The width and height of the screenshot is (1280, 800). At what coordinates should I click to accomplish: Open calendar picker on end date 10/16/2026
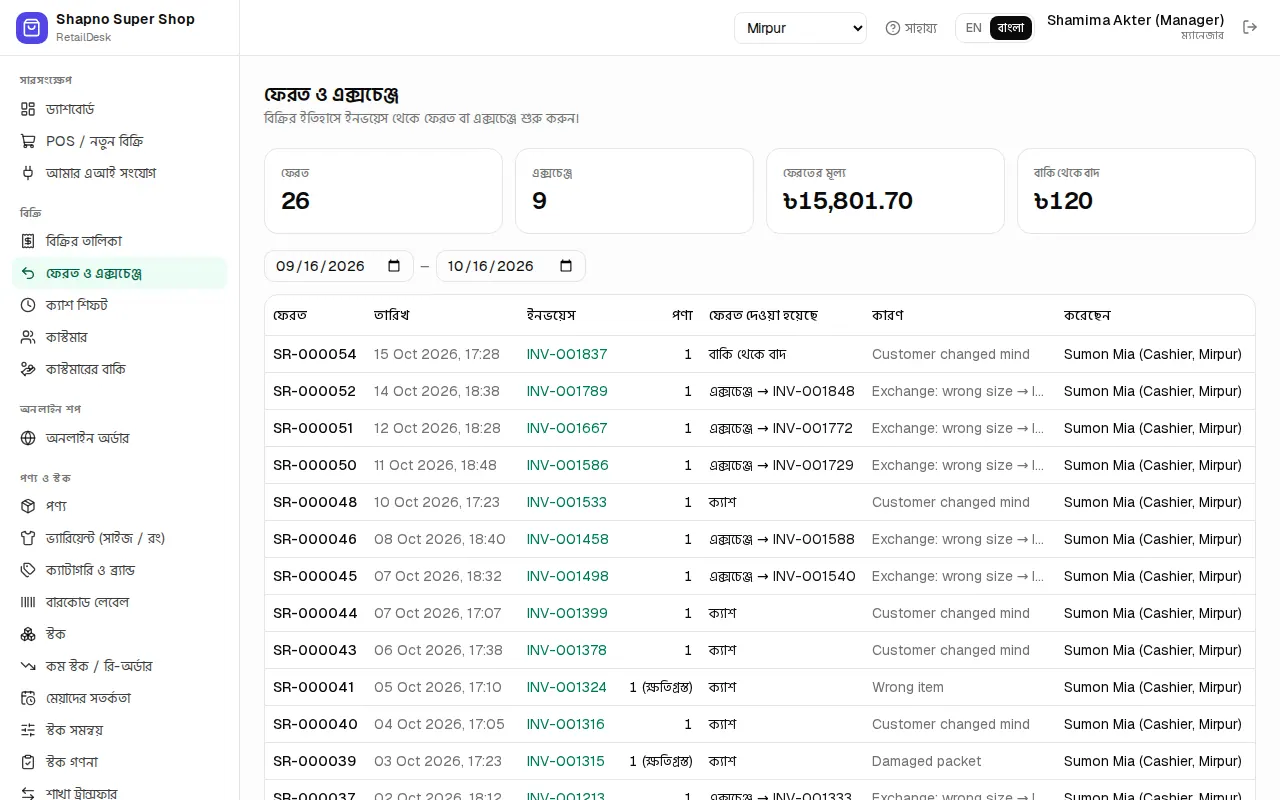566,266
